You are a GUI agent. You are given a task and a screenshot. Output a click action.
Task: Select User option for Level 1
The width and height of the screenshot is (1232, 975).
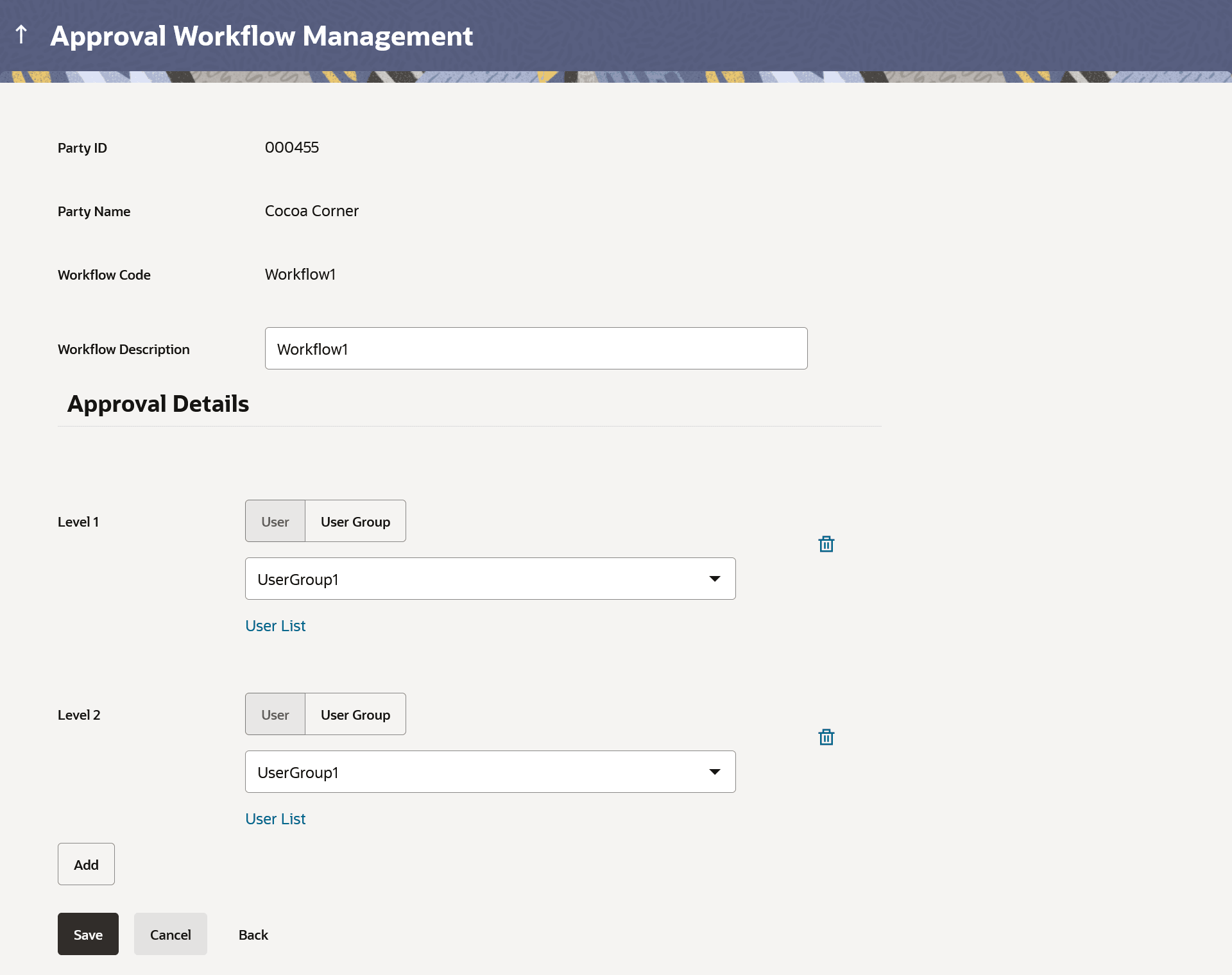click(275, 521)
